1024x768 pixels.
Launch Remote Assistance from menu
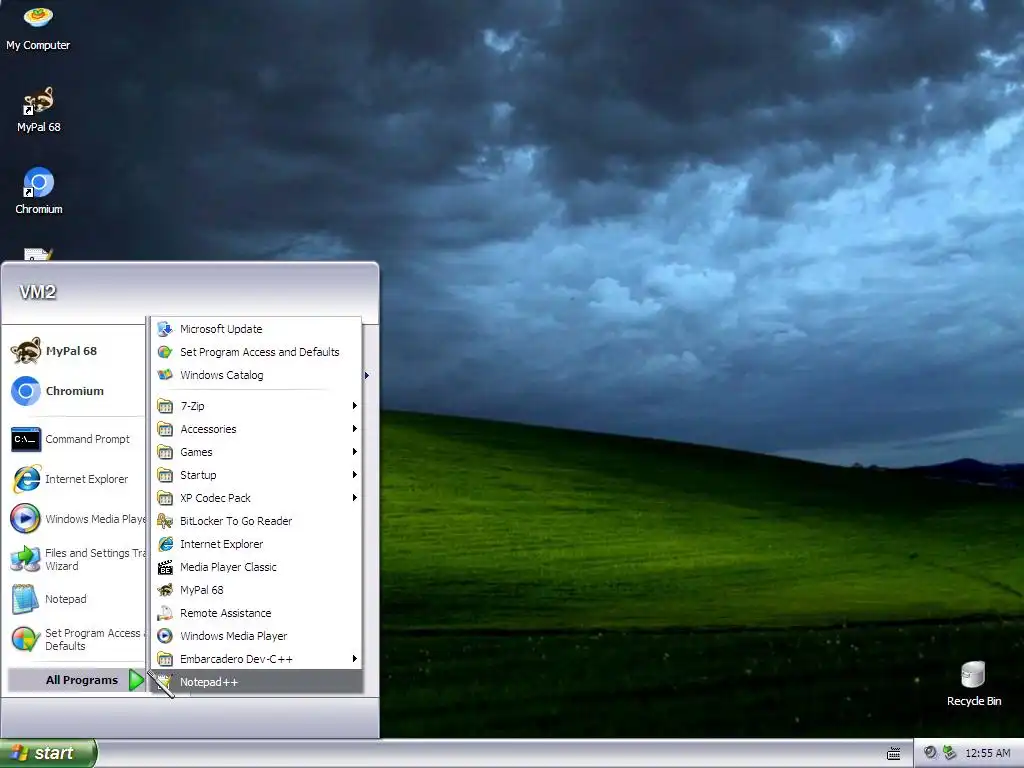point(257,613)
